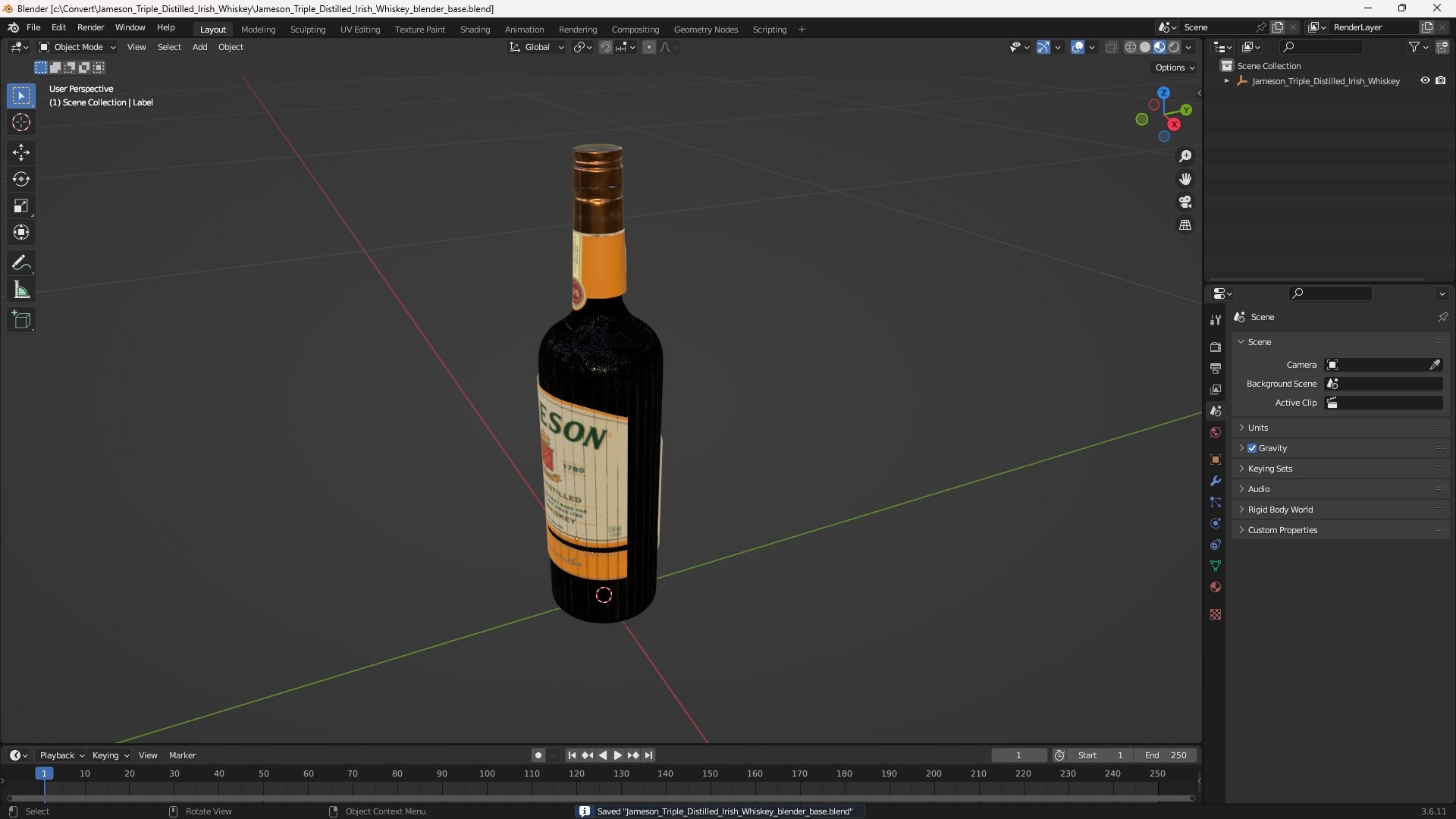The height and width of the screenshot is (819, 1456).
Task: Open the Global orientation dropdown
Action: tap(537, 47)
